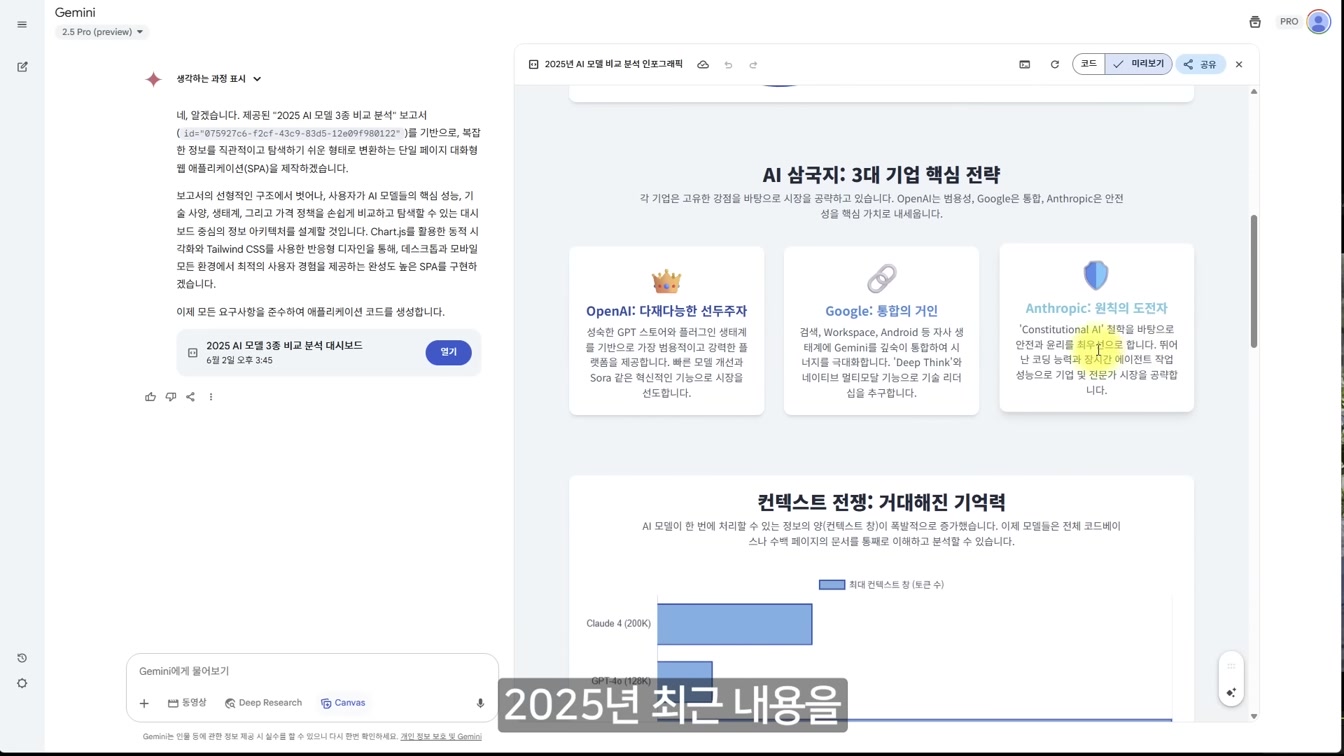Click the OpenAI: 다재다능한 선두주자 heading
The width and height of the screenshot is (1344, 756).
(666, 311)
